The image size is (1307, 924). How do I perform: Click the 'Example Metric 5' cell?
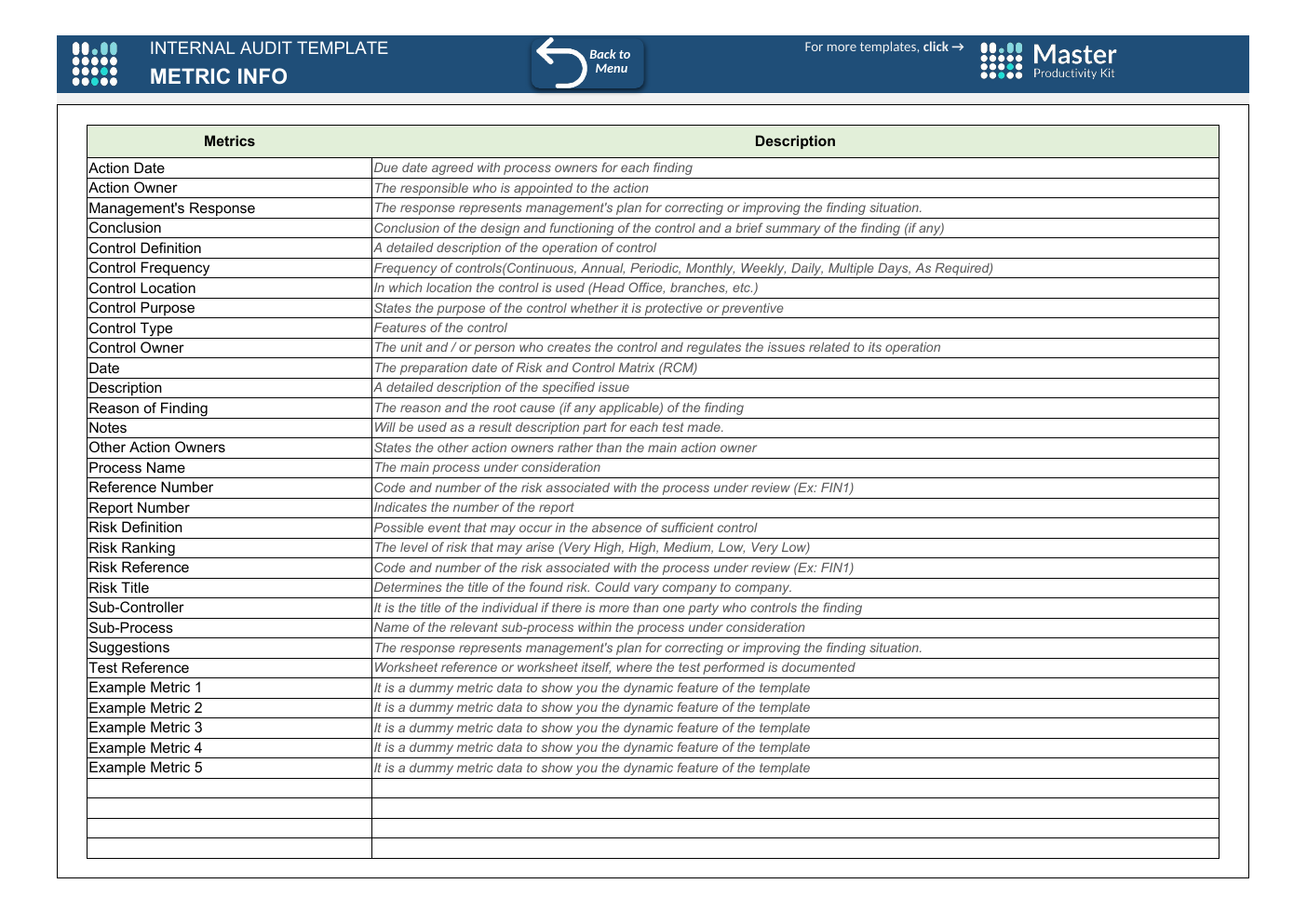pyautogui.click(x=229, y=768)
